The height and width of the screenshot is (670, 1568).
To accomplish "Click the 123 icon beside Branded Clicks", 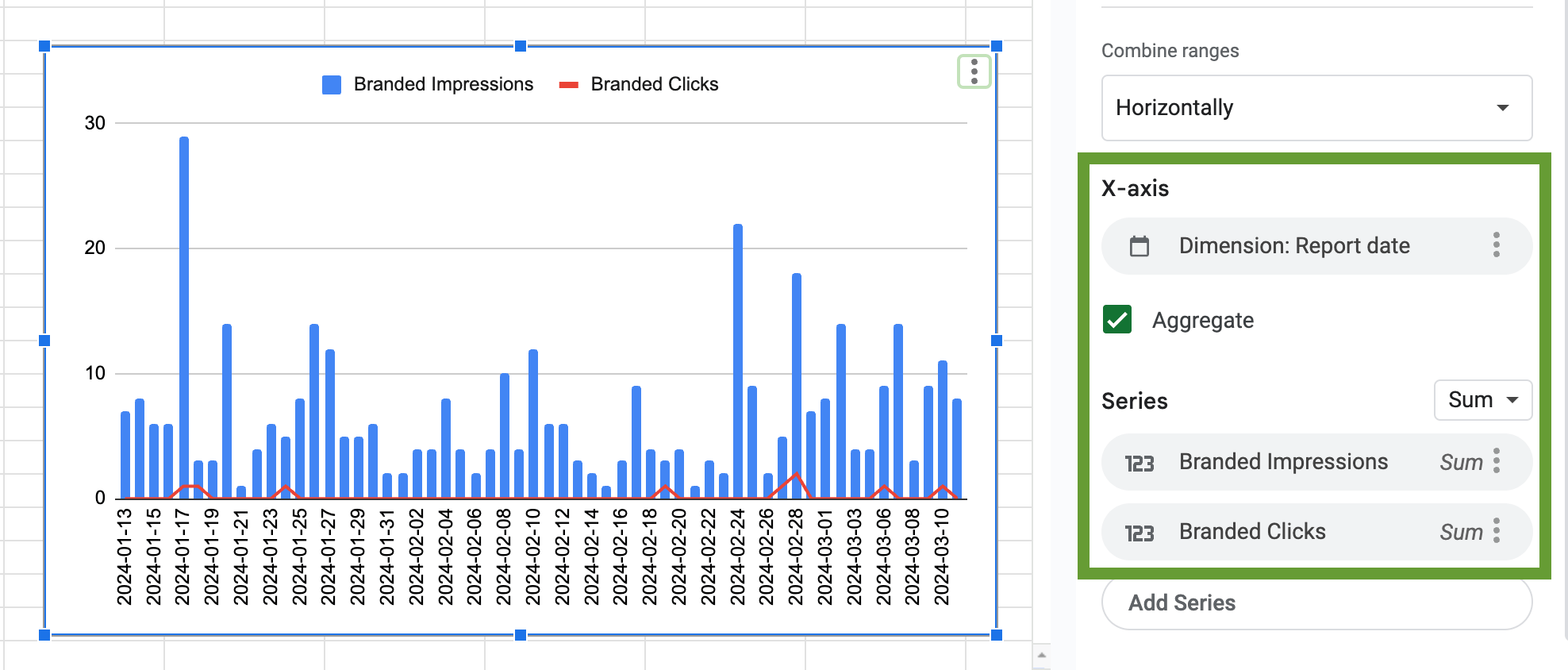I will [1139, 533].
